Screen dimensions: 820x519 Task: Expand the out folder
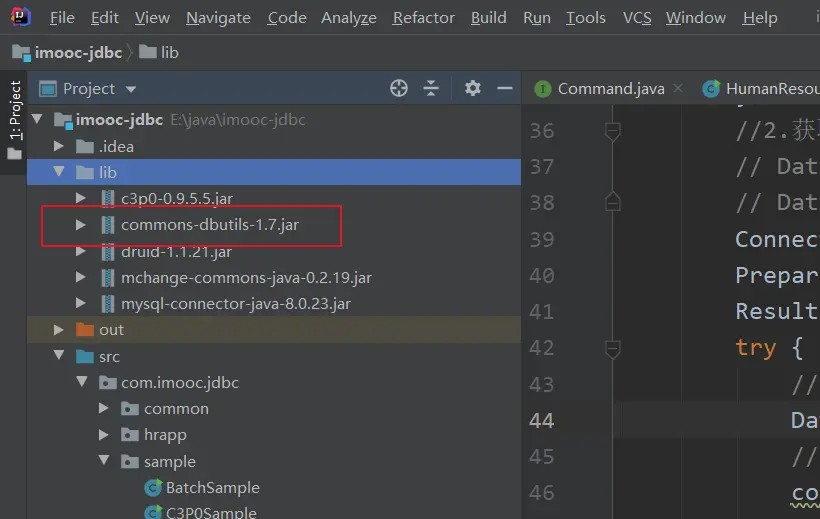coord(59,330)
